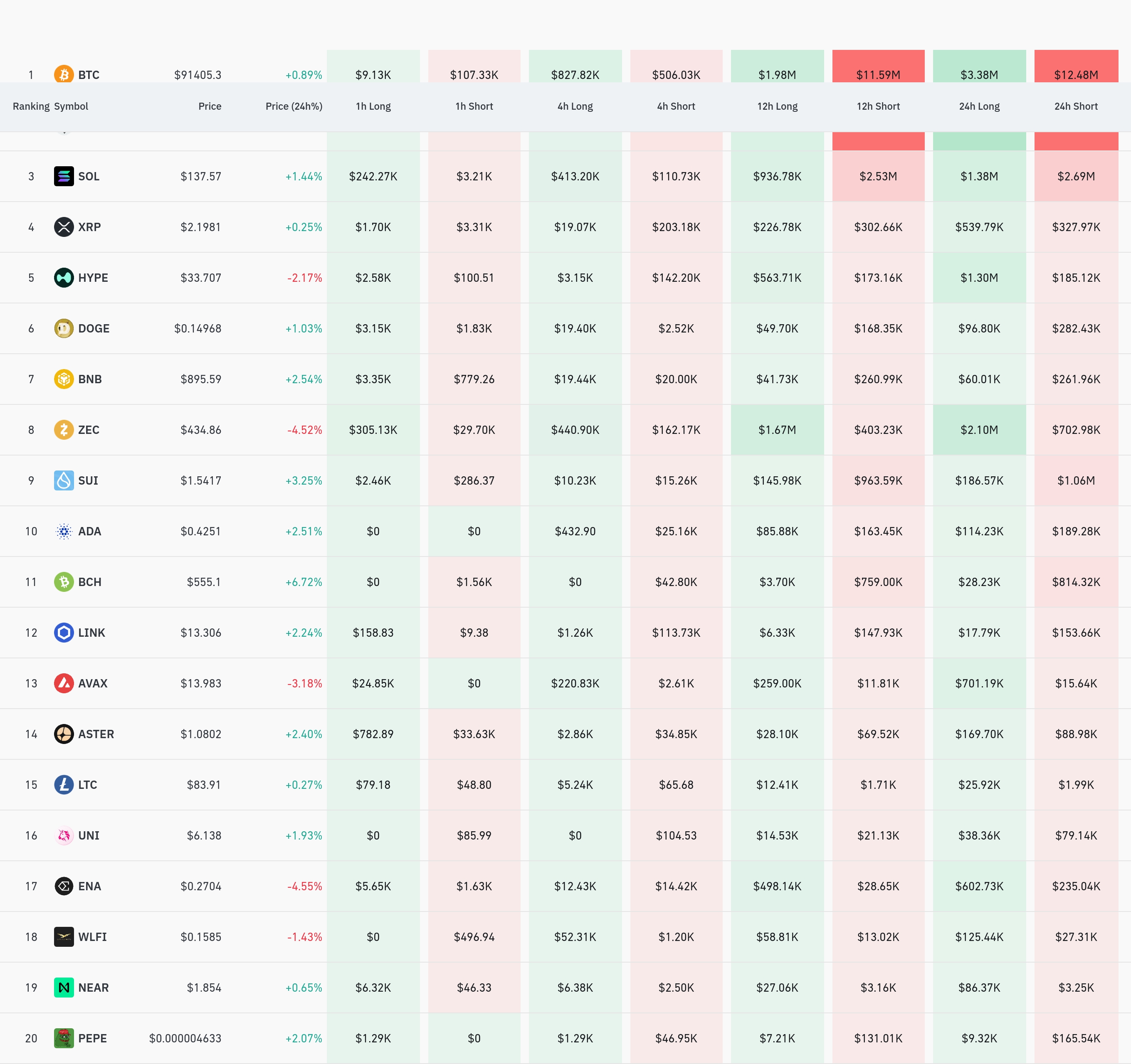Image resolution: width=1131 pixels, height=1064 pixels.
Task: Sort by the Price column header
Action: coord(210,106)
